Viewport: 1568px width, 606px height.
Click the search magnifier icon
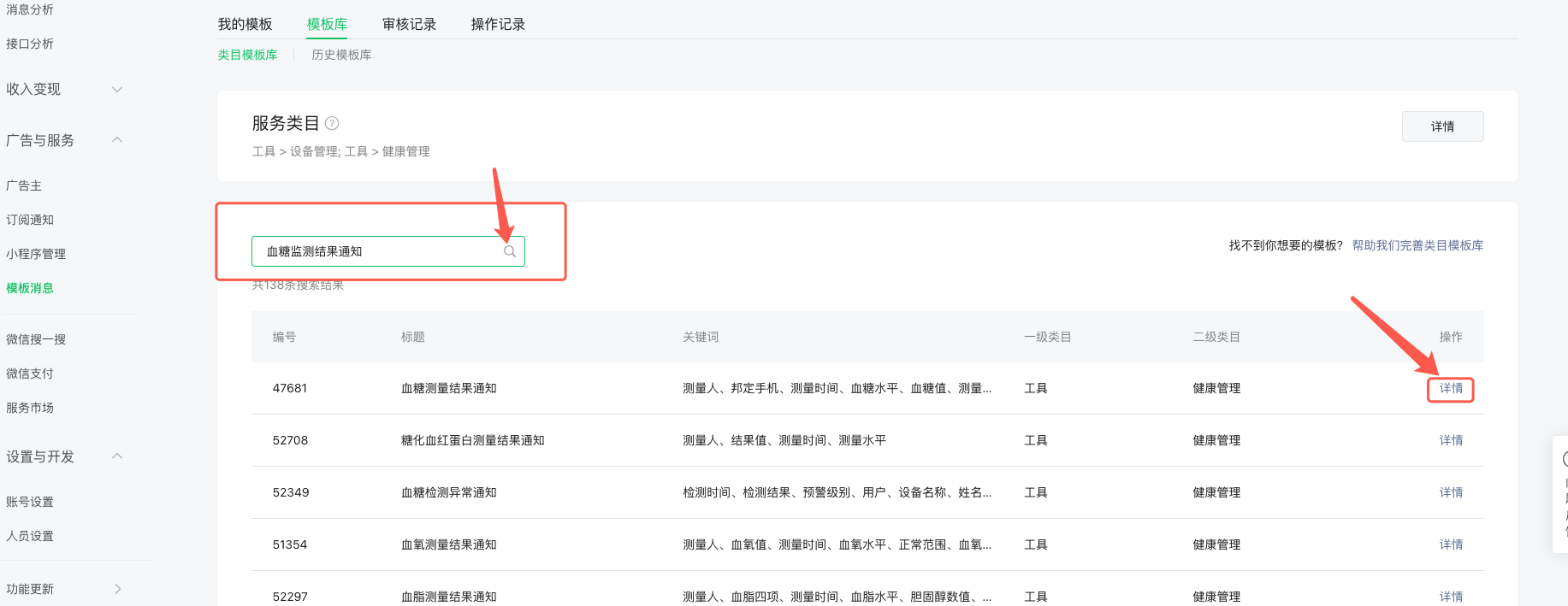(x=510, y=251)
